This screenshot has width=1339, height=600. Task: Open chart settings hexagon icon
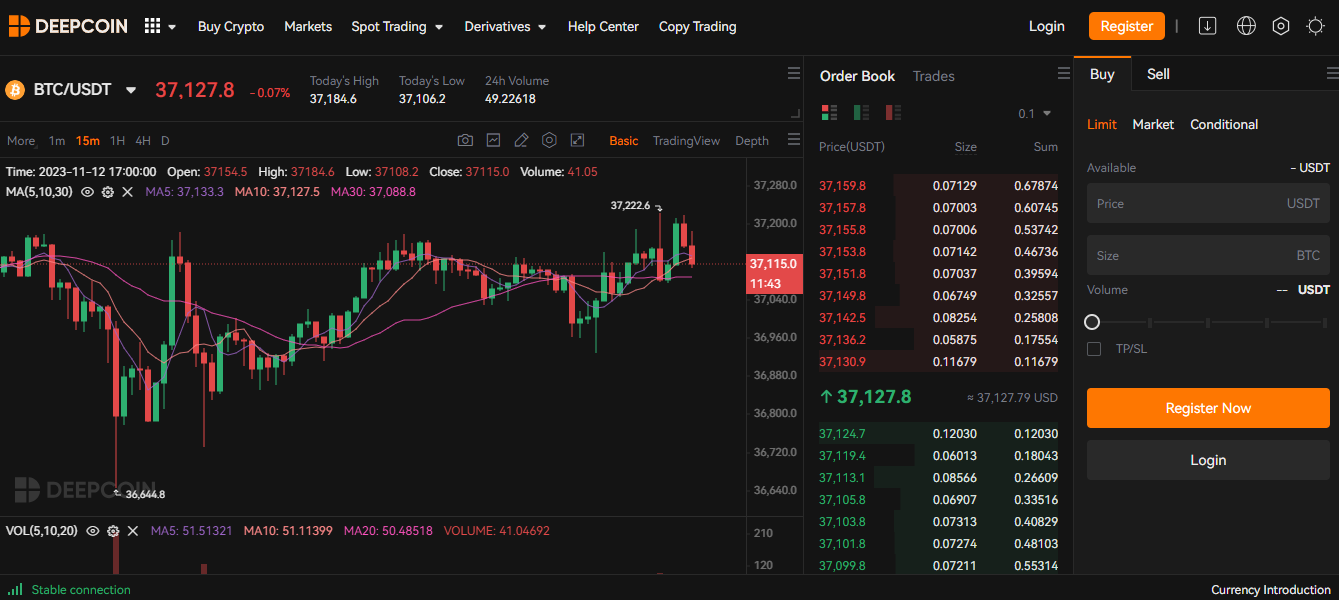tap(549, 140)
